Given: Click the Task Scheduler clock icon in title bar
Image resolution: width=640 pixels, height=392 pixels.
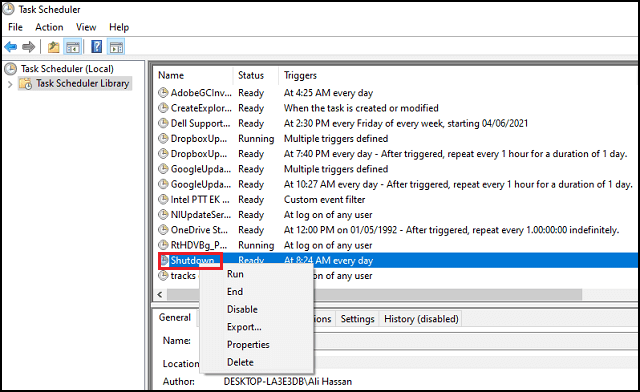Looking at the screenshot, I should (9, 9).
